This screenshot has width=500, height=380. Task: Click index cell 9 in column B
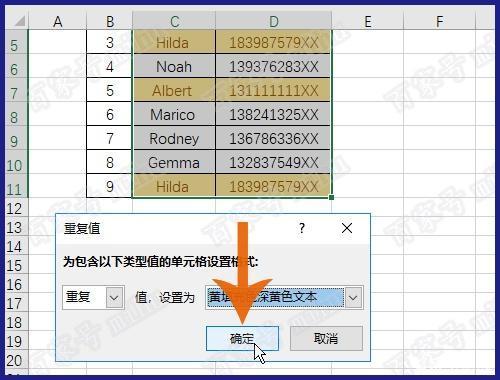109,186
